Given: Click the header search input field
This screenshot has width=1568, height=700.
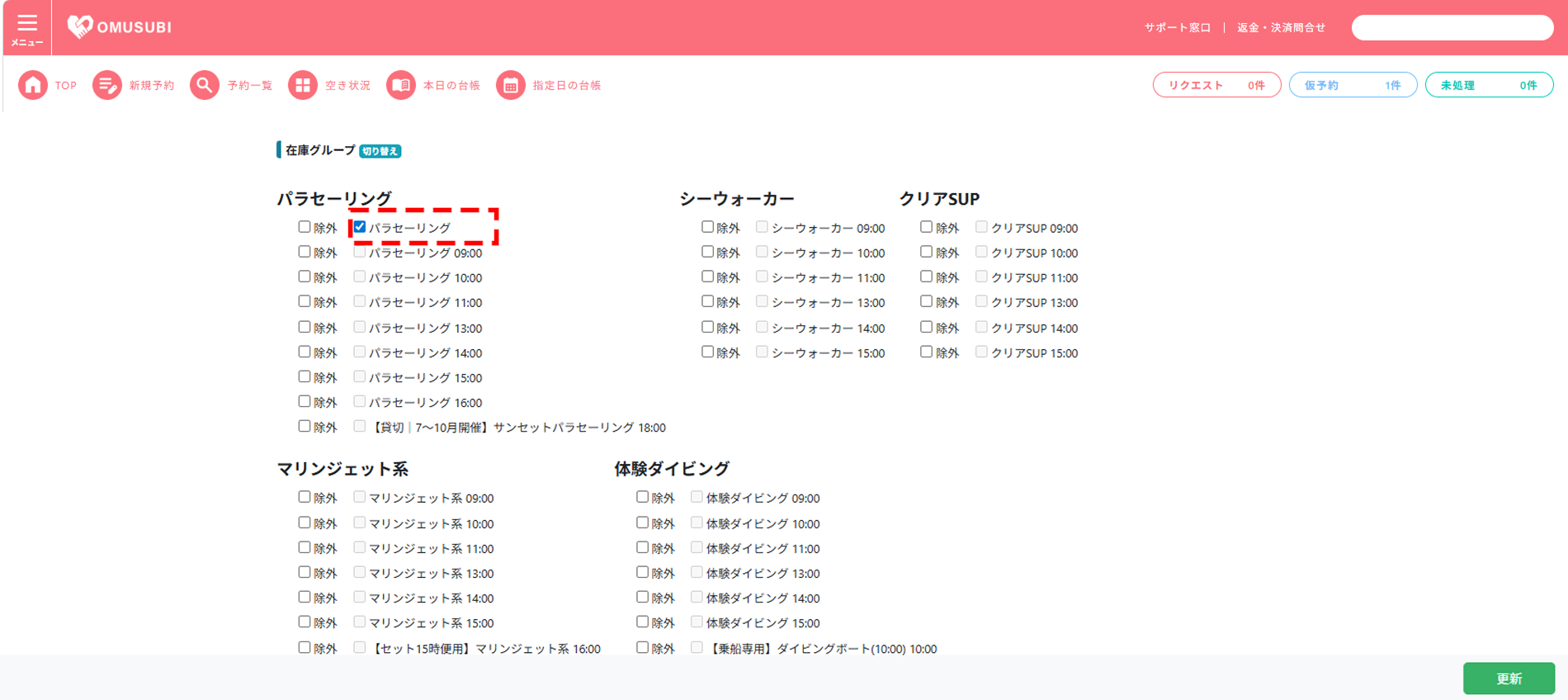Looking at the screenshot, I should [1452, 27].
